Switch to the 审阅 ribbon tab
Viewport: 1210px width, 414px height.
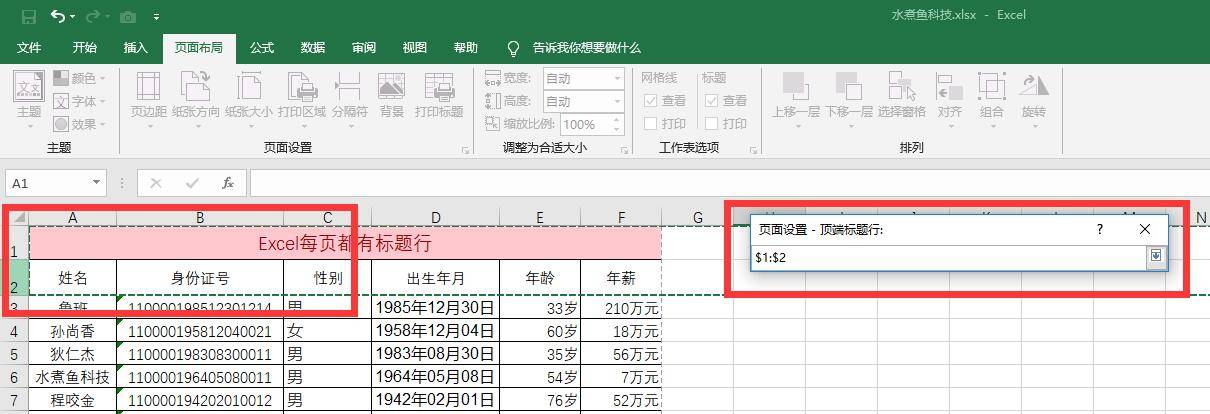[x=364, y=48]
